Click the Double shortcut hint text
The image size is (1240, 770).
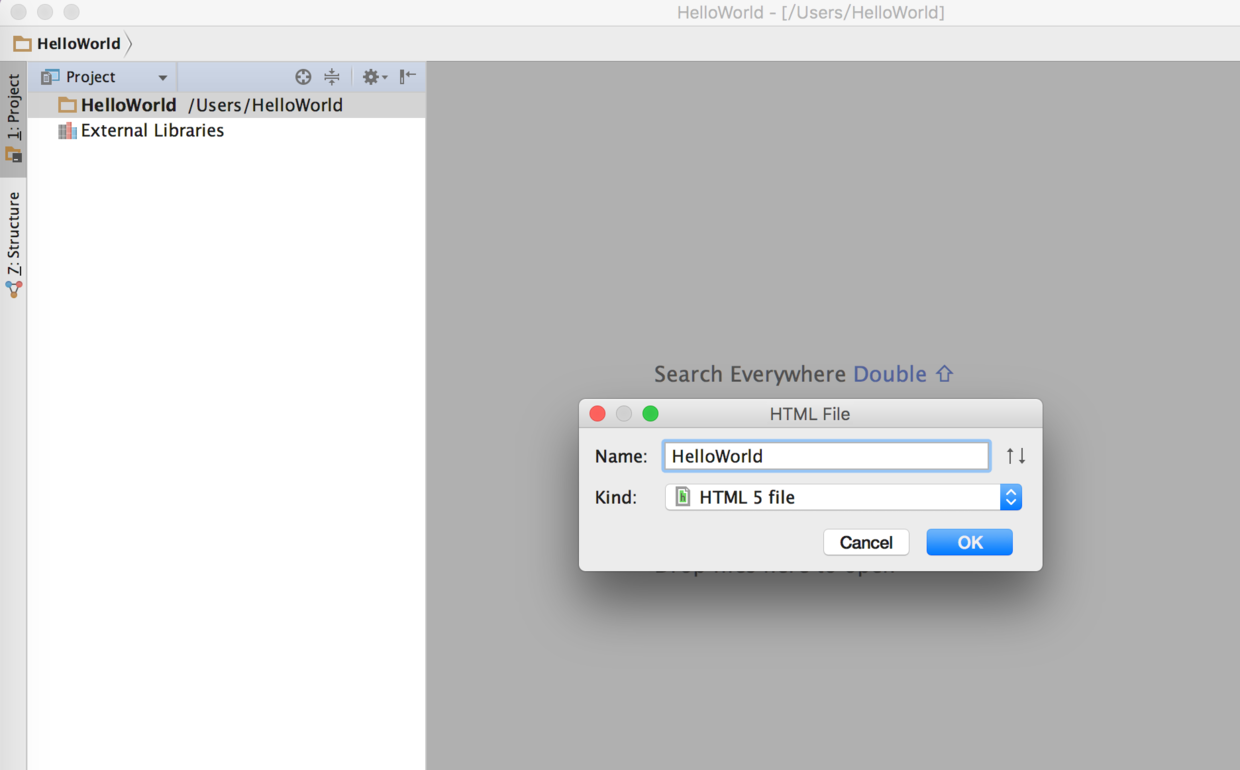890,374
